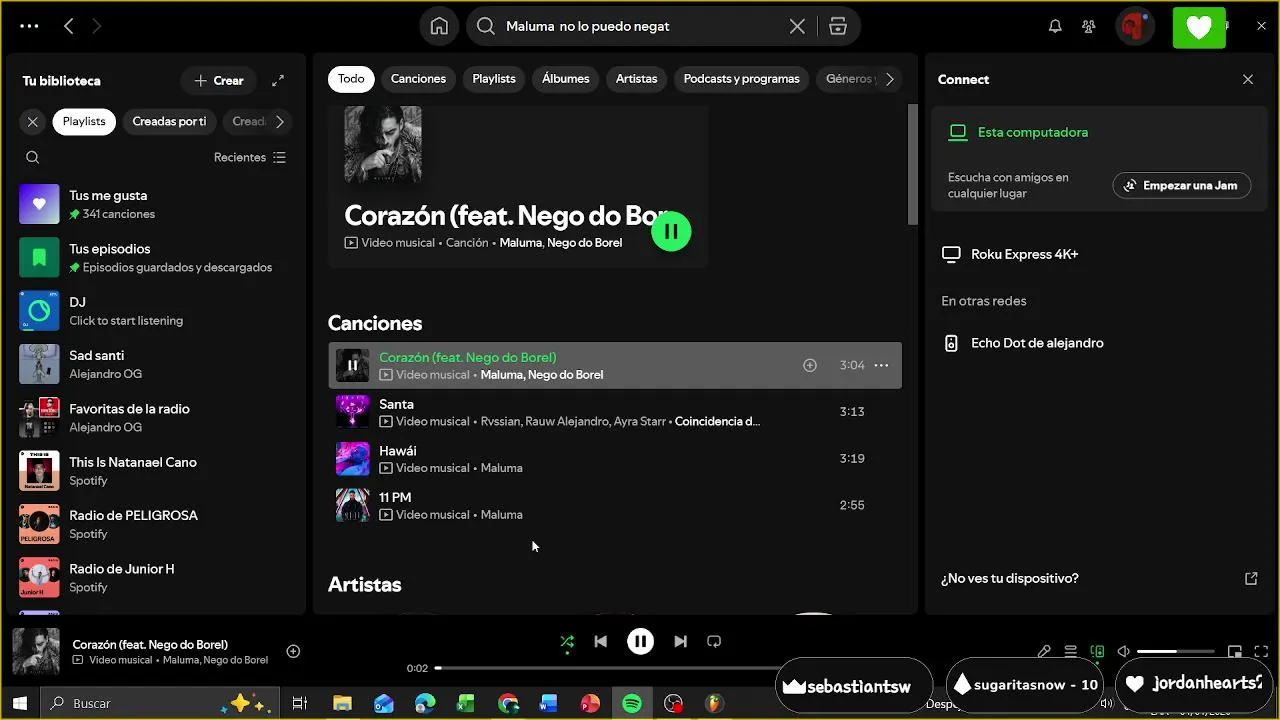Close the Connect panel
1280x720 pixels.
[x=1248, y=79]
